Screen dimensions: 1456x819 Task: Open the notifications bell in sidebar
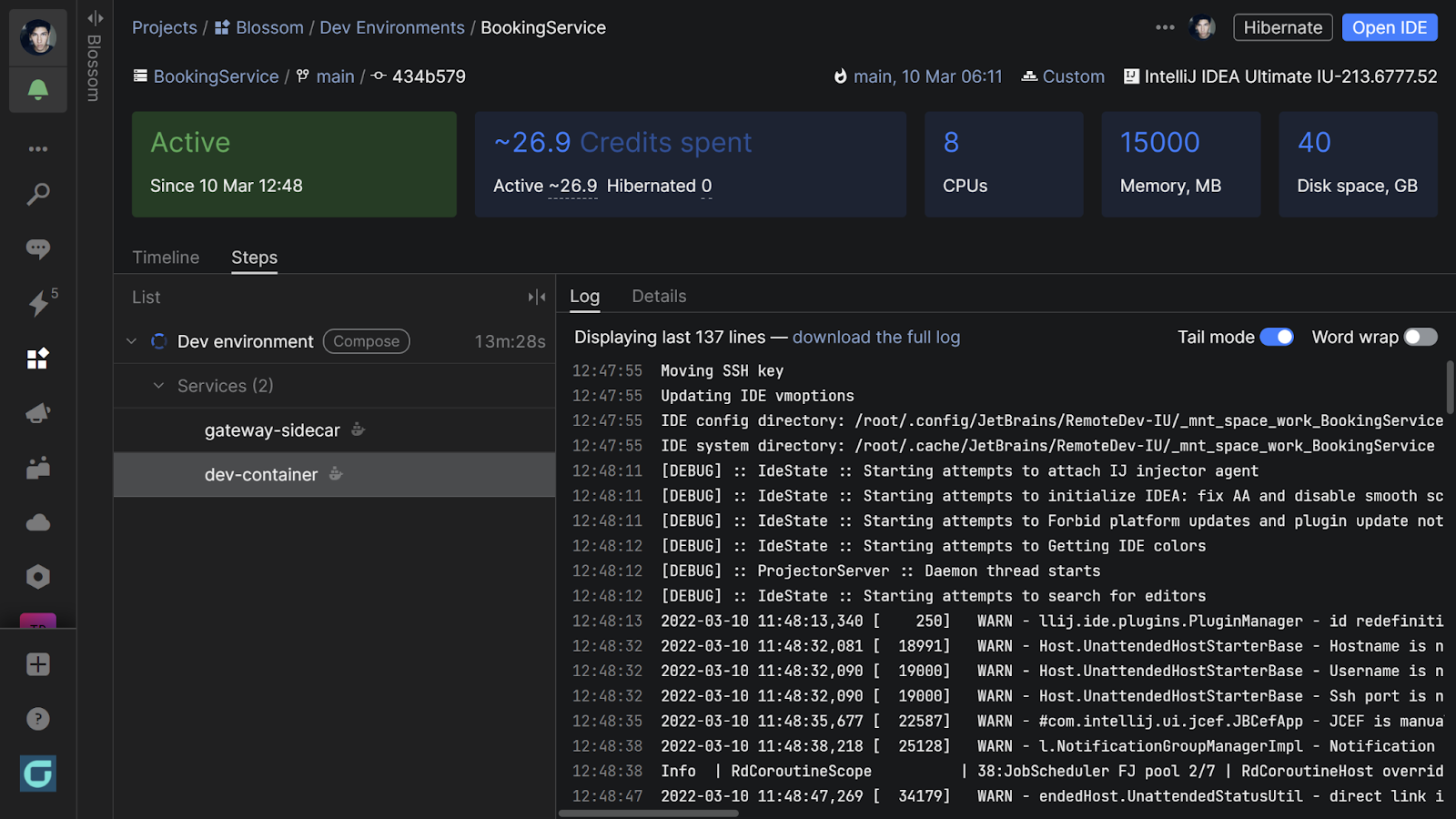38,89
